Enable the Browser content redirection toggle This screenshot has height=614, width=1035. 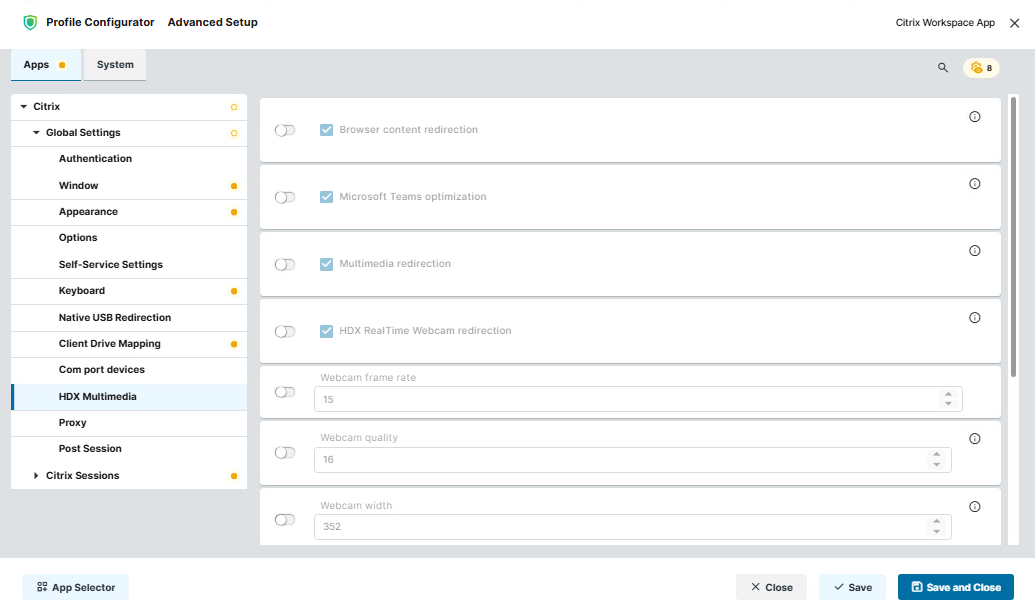click(x=284, y=130)
